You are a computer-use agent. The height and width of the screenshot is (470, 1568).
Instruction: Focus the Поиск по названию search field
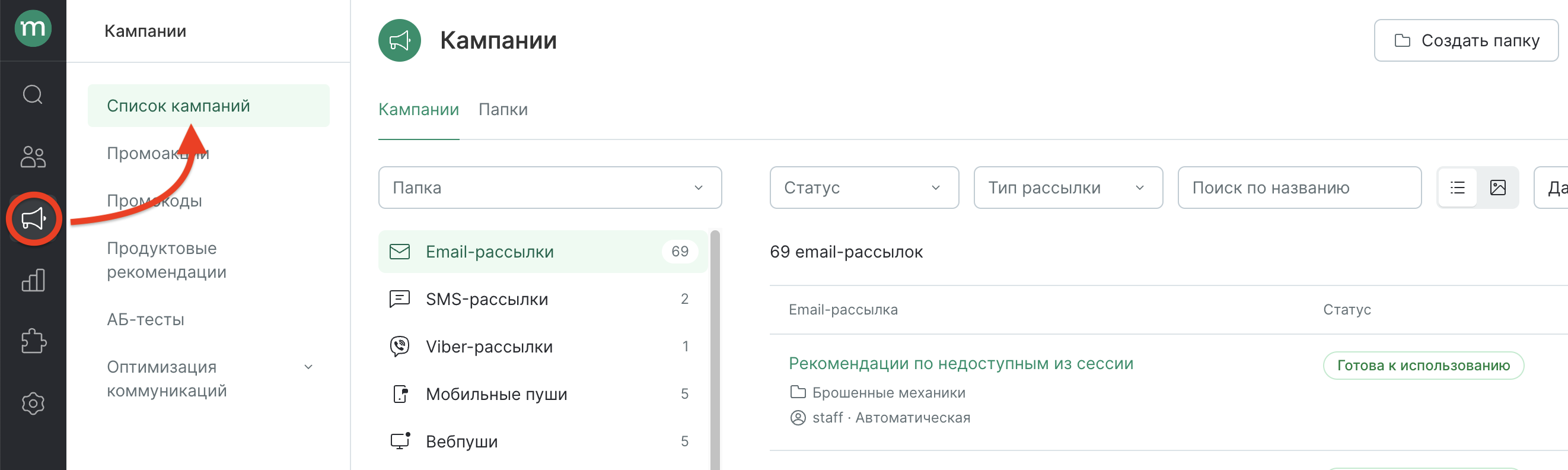point(1299,188)
